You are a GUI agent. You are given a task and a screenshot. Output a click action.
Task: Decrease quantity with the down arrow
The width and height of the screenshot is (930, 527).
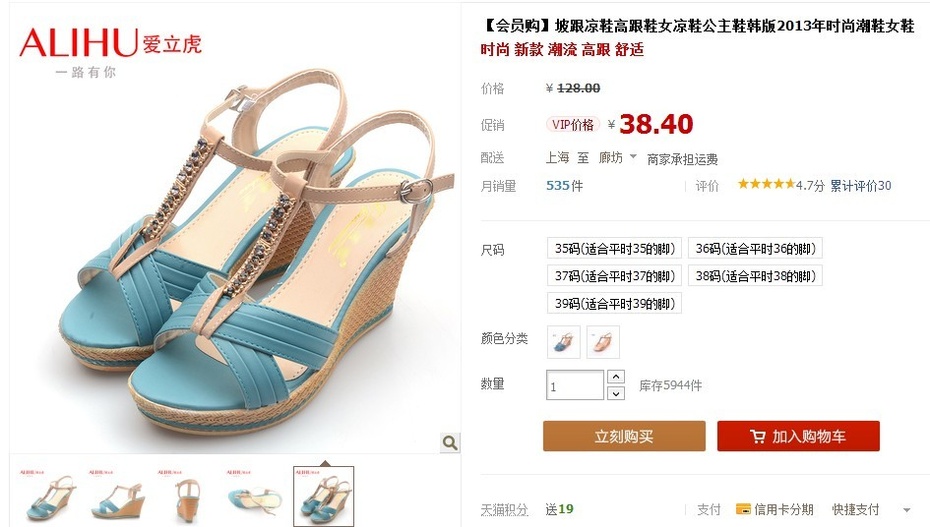(x=616, y=393)
